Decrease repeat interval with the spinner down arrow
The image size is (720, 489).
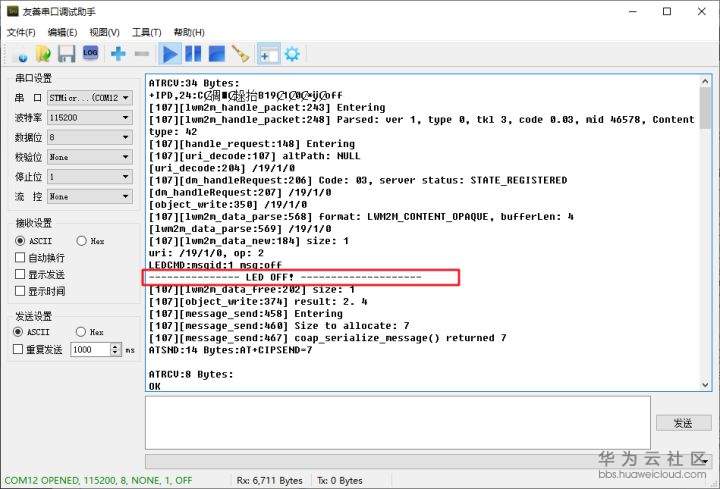116,353
